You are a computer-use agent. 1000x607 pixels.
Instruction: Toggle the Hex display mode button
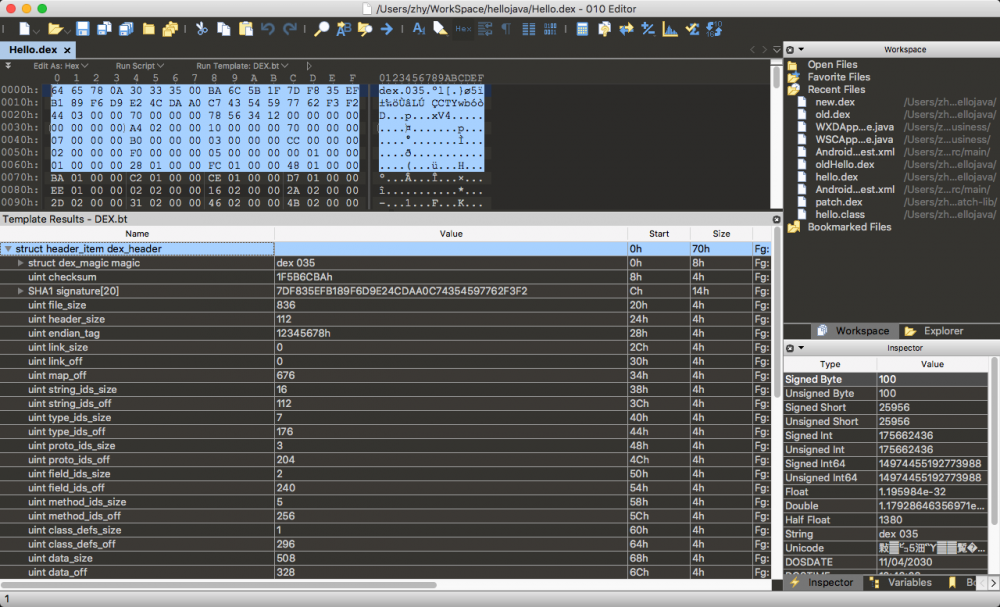click(x=463, y=29)
